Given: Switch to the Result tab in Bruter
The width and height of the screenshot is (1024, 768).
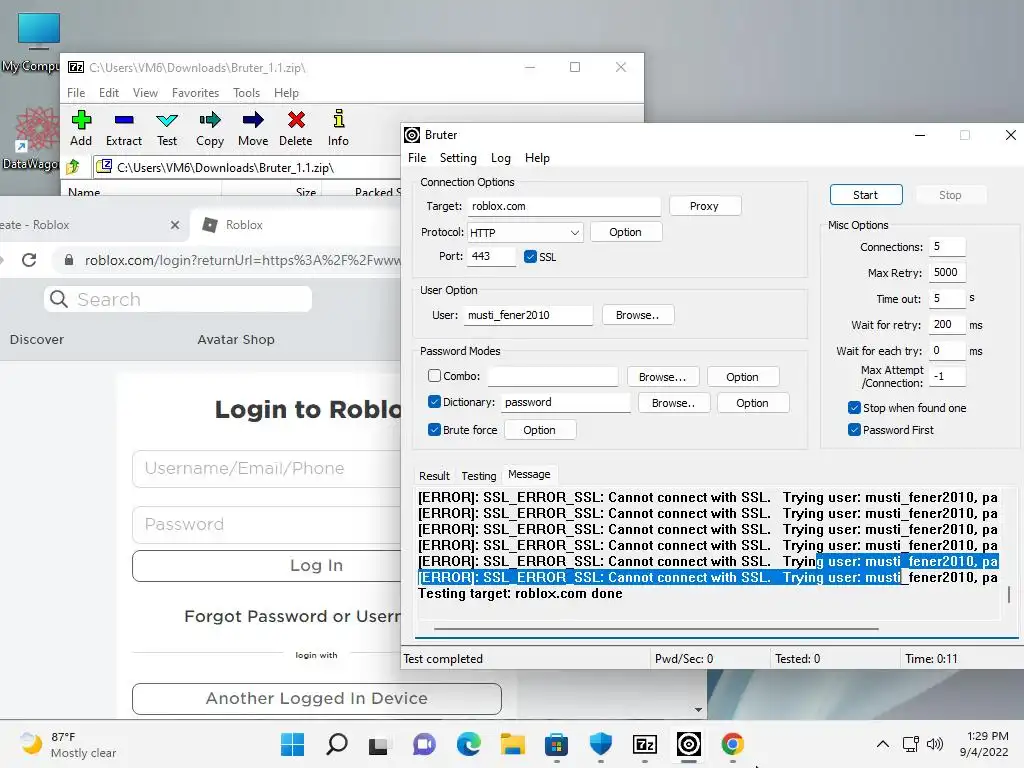Looking at the screenshot, I should tap(434, 476).
